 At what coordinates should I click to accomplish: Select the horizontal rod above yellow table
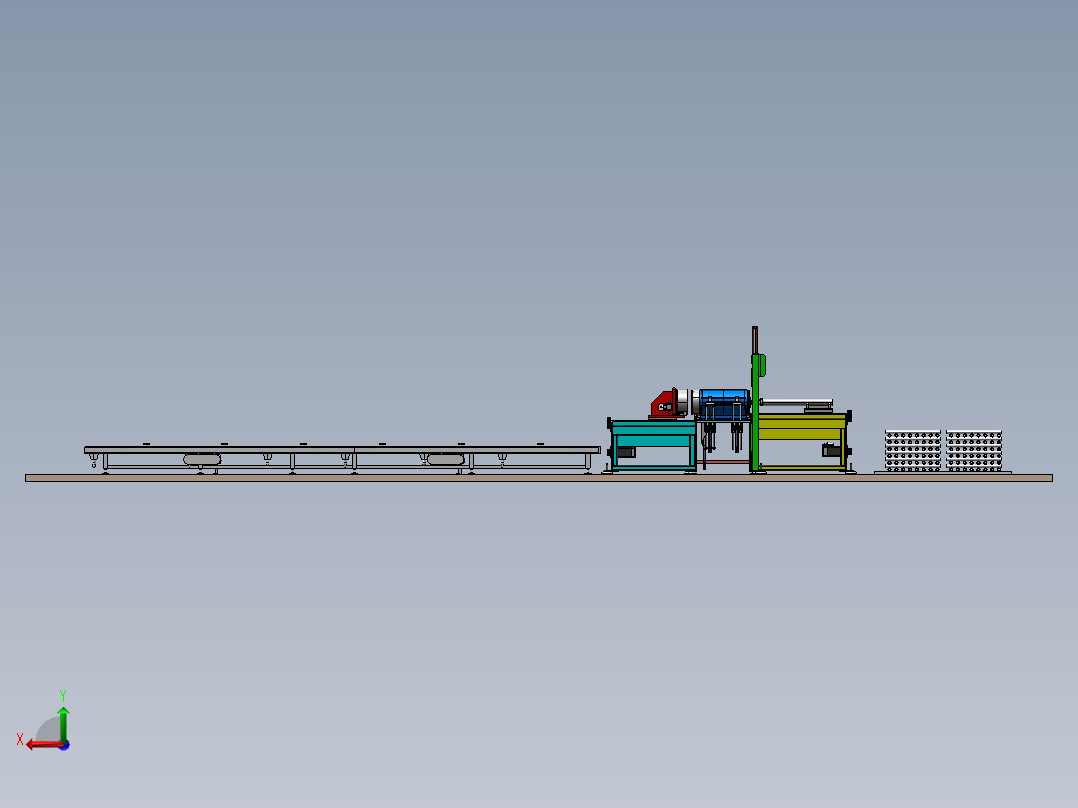[796, 402]
